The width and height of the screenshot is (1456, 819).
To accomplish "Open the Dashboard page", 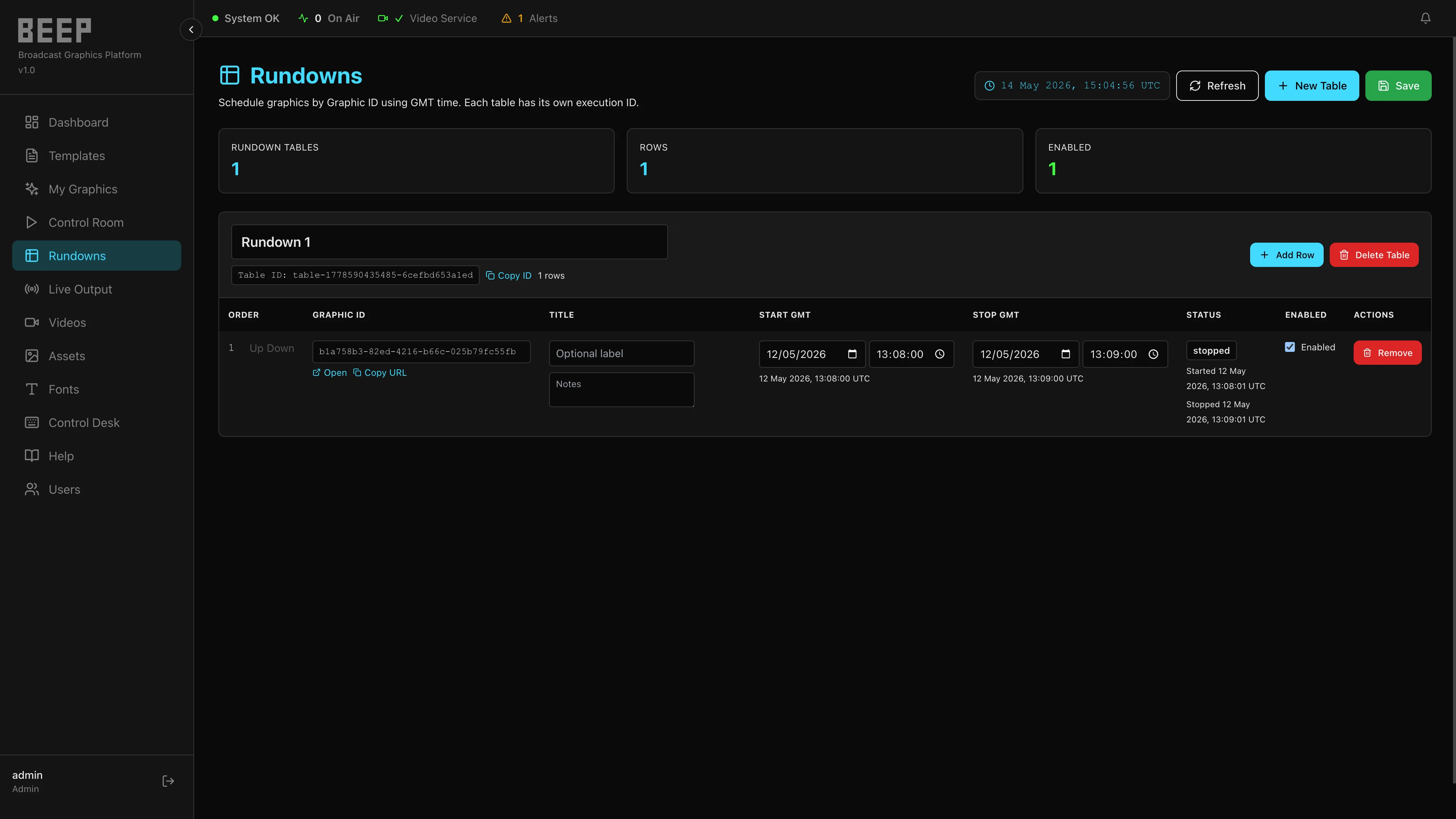I will pos(97,122).
